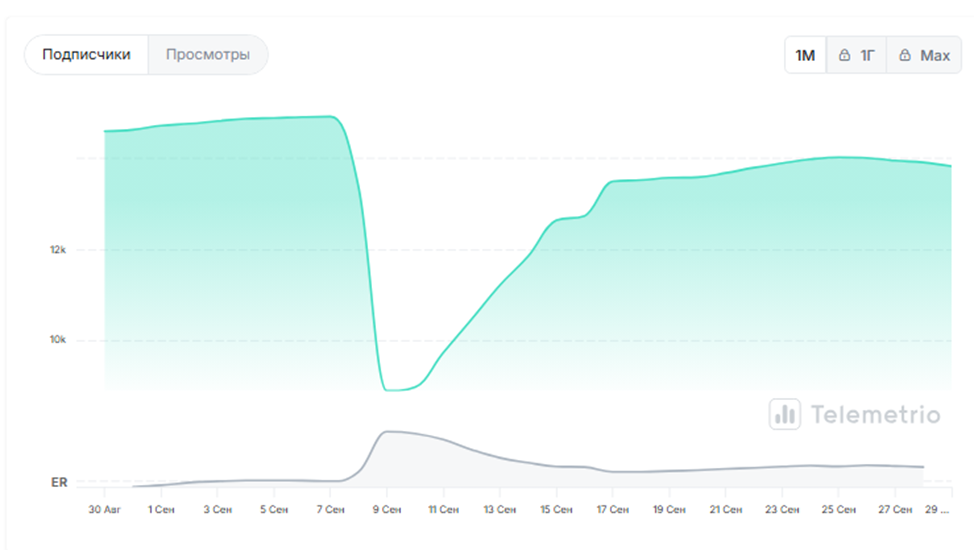
Task: Open the Просмотры tab
Action: coord(208,55)
